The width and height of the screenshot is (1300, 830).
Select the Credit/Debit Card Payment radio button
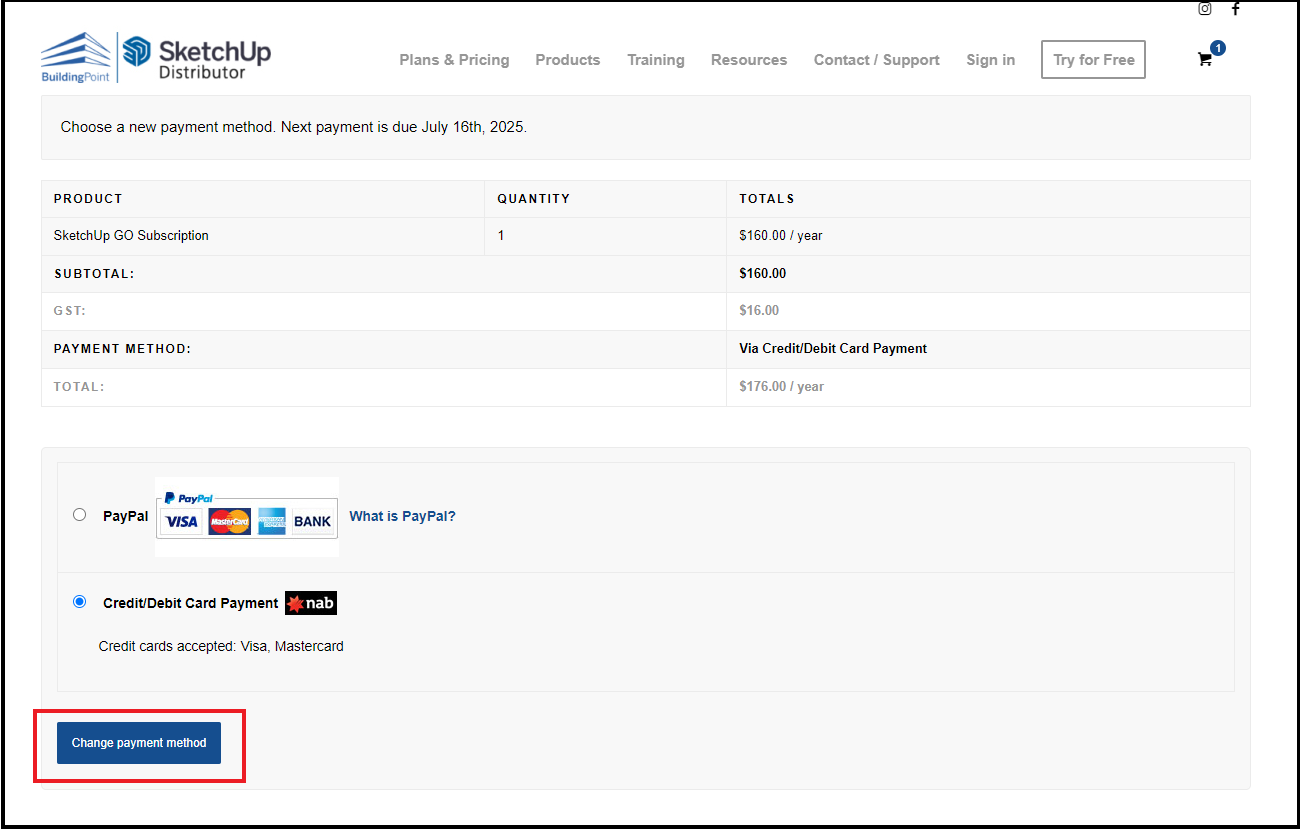(x=80, y=602)
